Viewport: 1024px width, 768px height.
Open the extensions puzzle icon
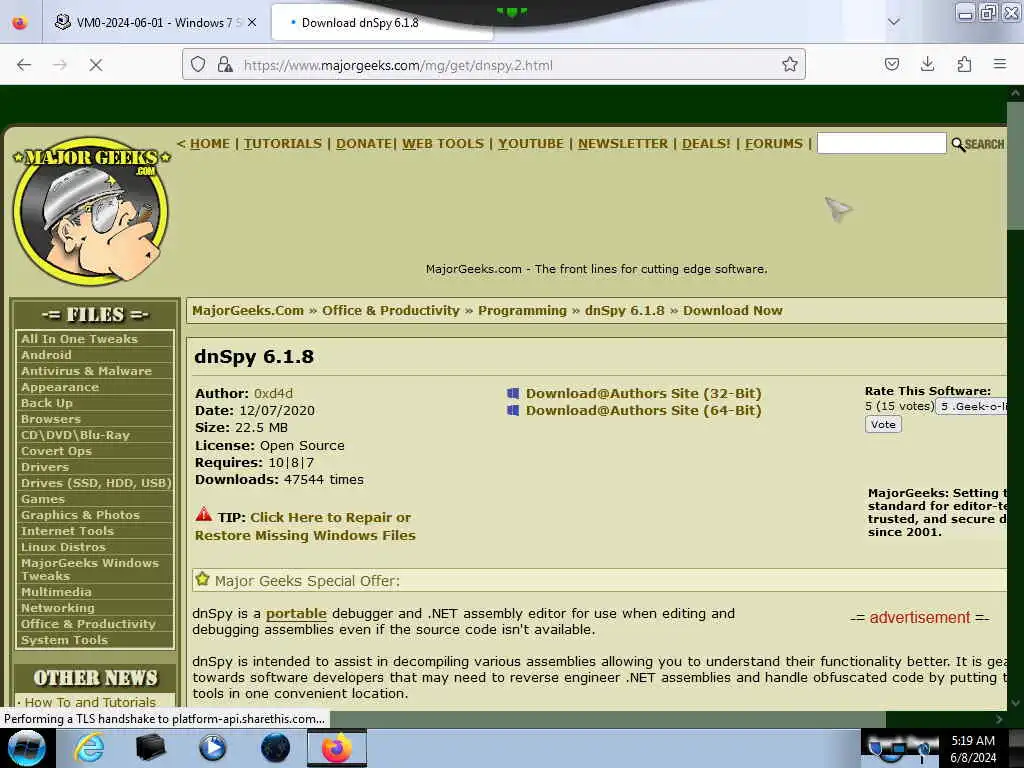pyautogui.click(x=964, y=64)
